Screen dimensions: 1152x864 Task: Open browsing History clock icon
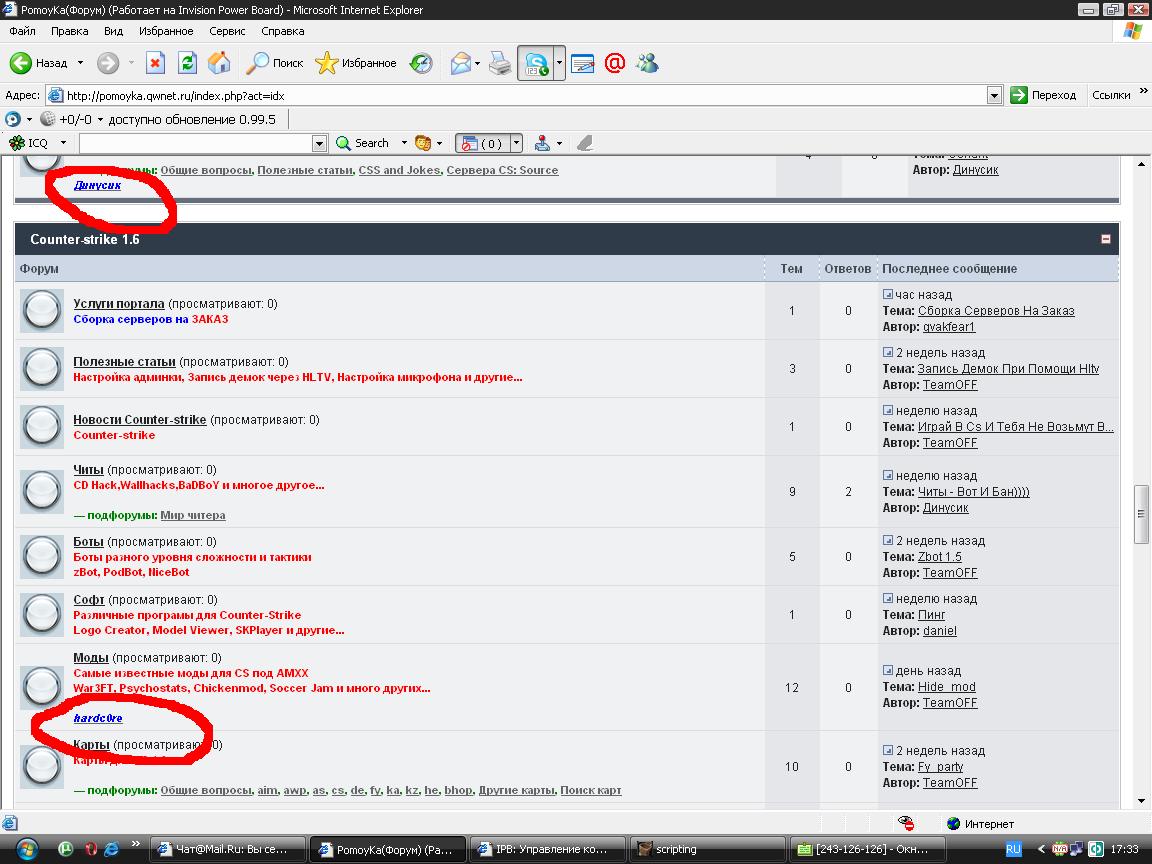click(421, 63)
